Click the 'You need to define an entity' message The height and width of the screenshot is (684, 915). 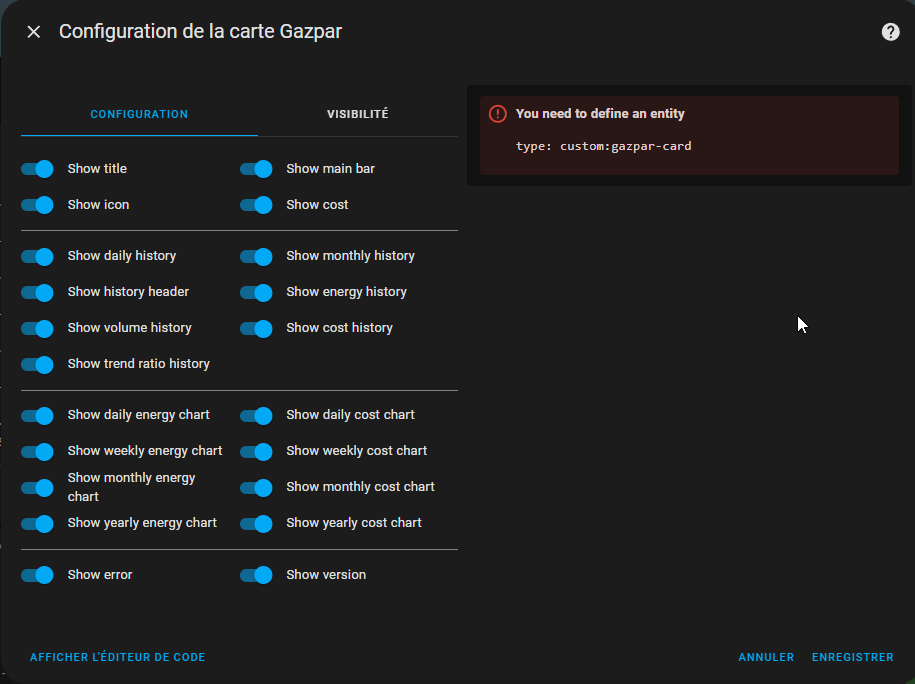600,114
